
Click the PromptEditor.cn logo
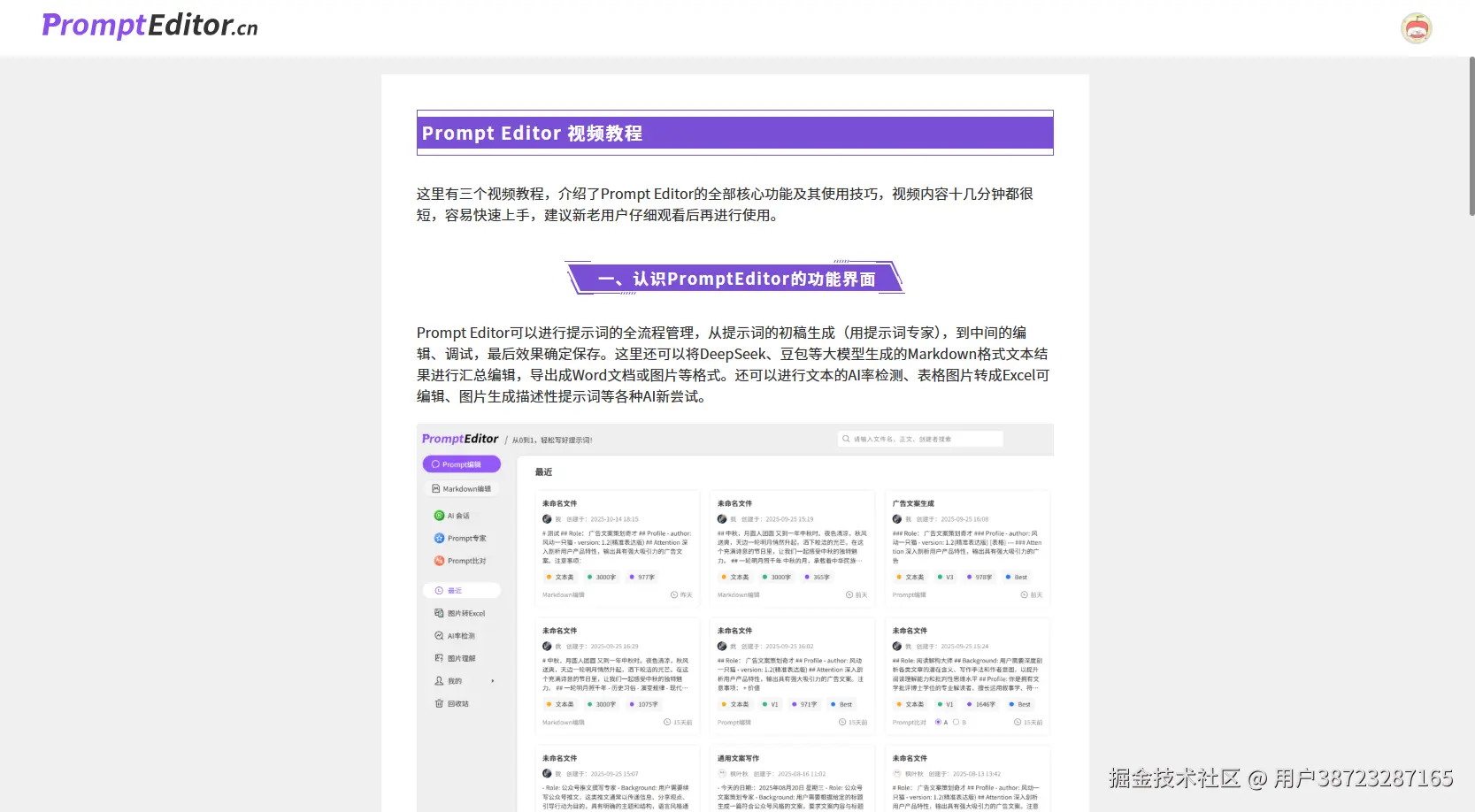(149, 26)
